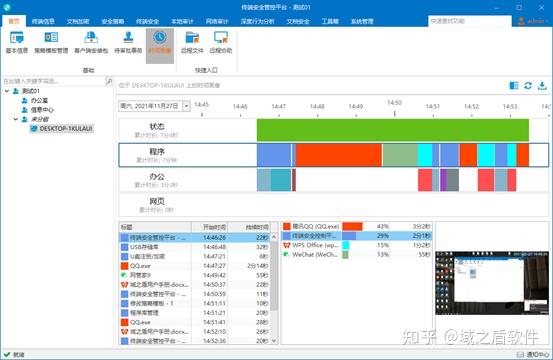553x360 pixels.
Task: Open the 基本信息 ribbon icon
Action: coord(17,42)
